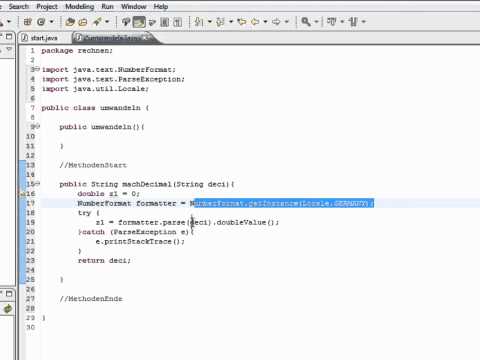The image size is (480, 360).
Task: Click the Previous Annotation up-arrow icon
Action: click(220, 22)
